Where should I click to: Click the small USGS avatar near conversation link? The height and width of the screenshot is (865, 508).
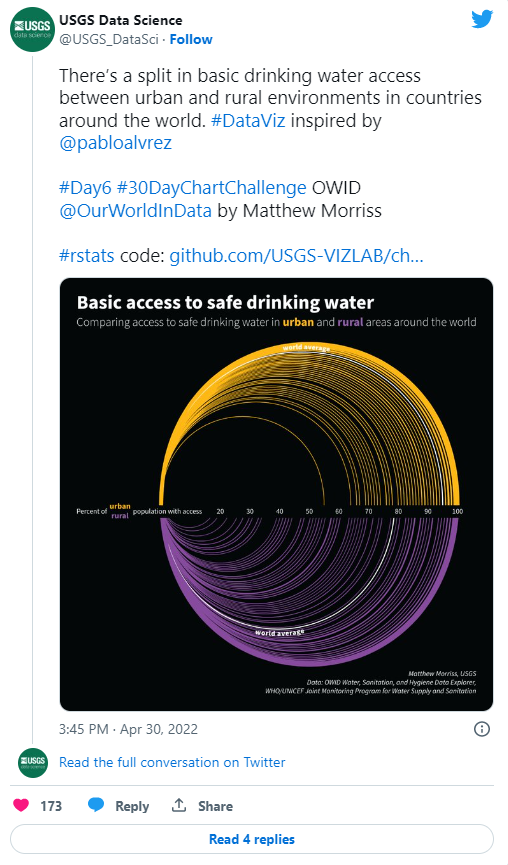tap(33, 762)
